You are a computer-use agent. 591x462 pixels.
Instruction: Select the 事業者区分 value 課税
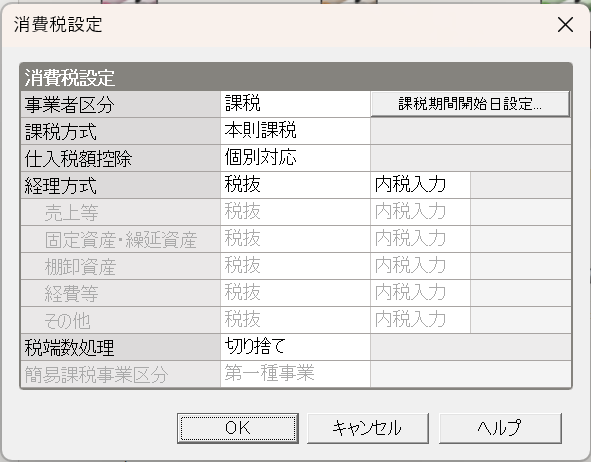click(296, 104)
